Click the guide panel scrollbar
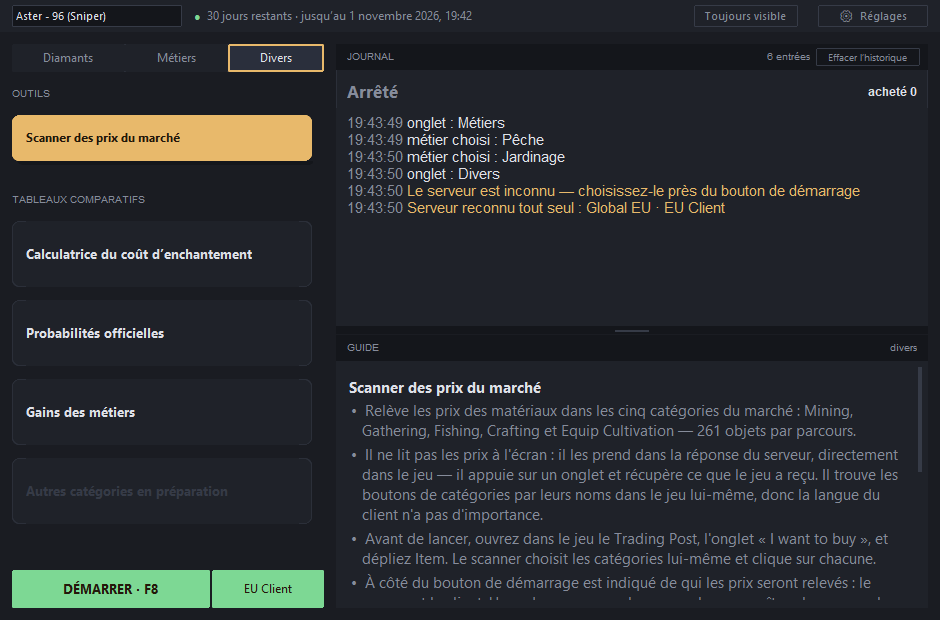940x620 pixels. click(920, 420)
